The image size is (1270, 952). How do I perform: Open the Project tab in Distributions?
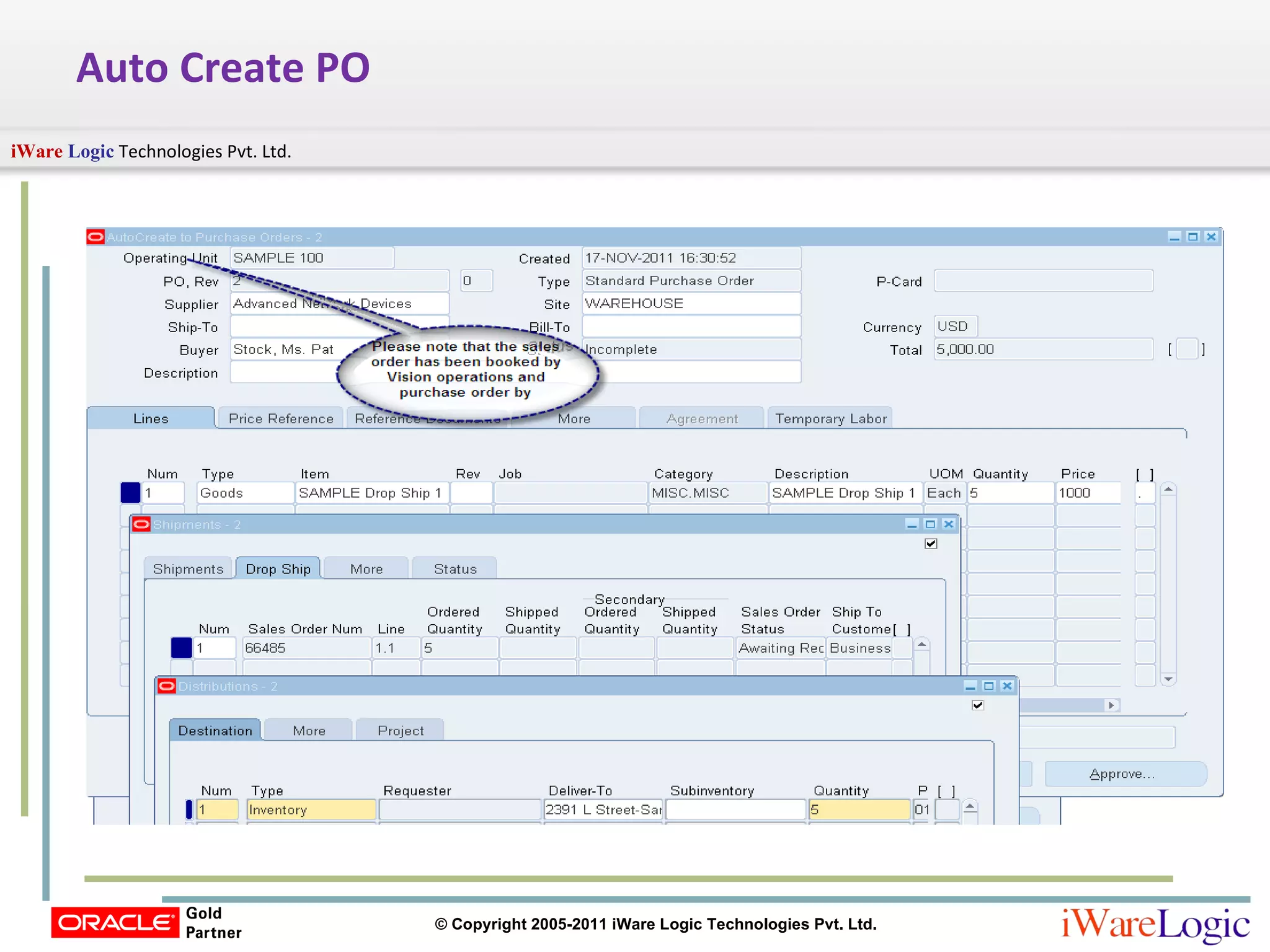401,730
